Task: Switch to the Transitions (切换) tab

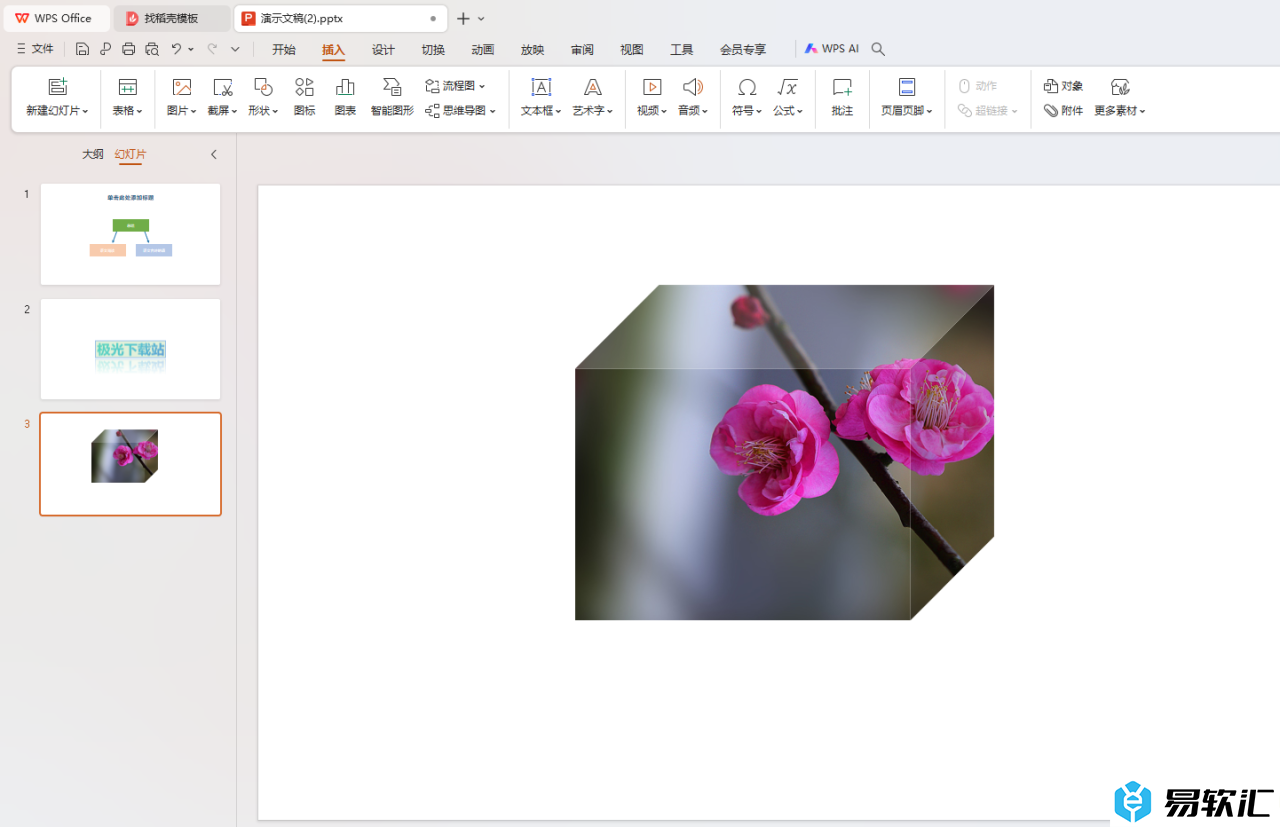Action: (x=433, y=49)
